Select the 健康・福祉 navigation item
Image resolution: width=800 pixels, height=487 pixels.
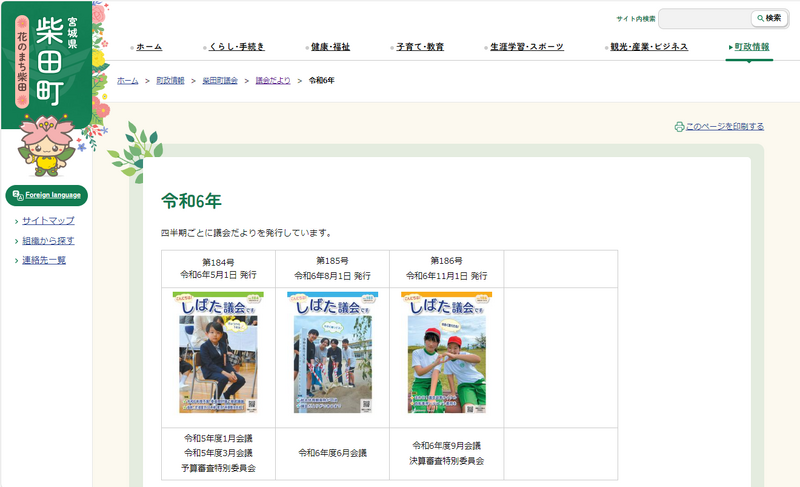[x=330, y=47]
